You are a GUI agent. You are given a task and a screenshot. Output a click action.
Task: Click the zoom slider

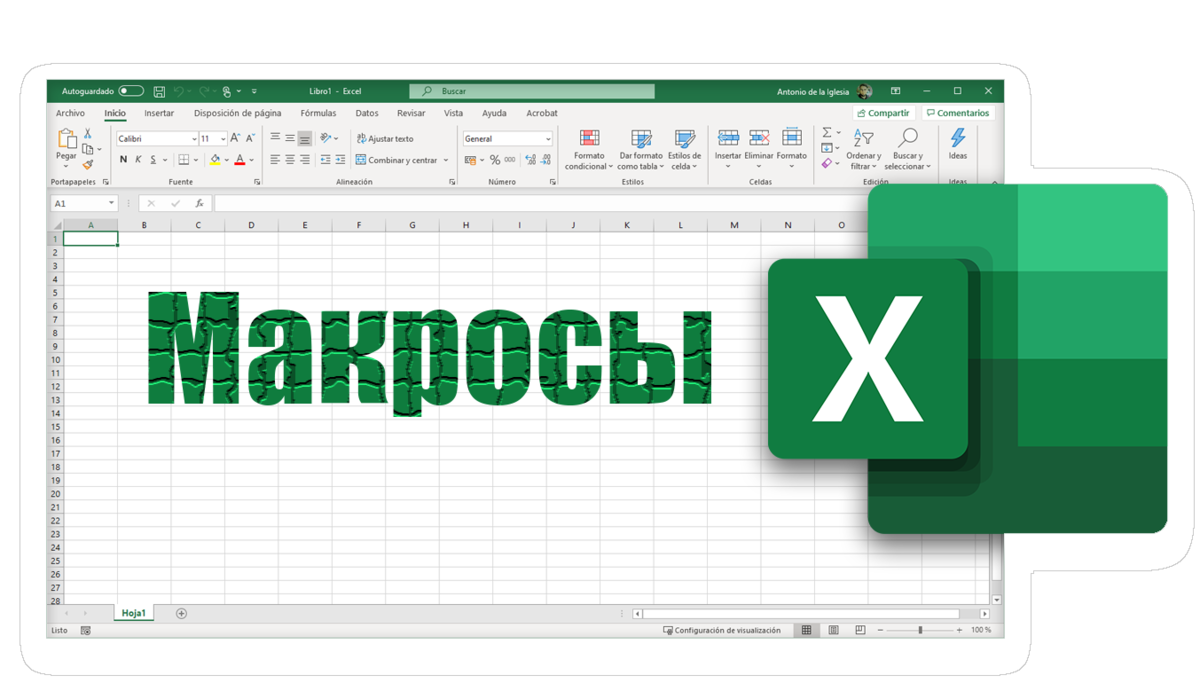point(920,630)
